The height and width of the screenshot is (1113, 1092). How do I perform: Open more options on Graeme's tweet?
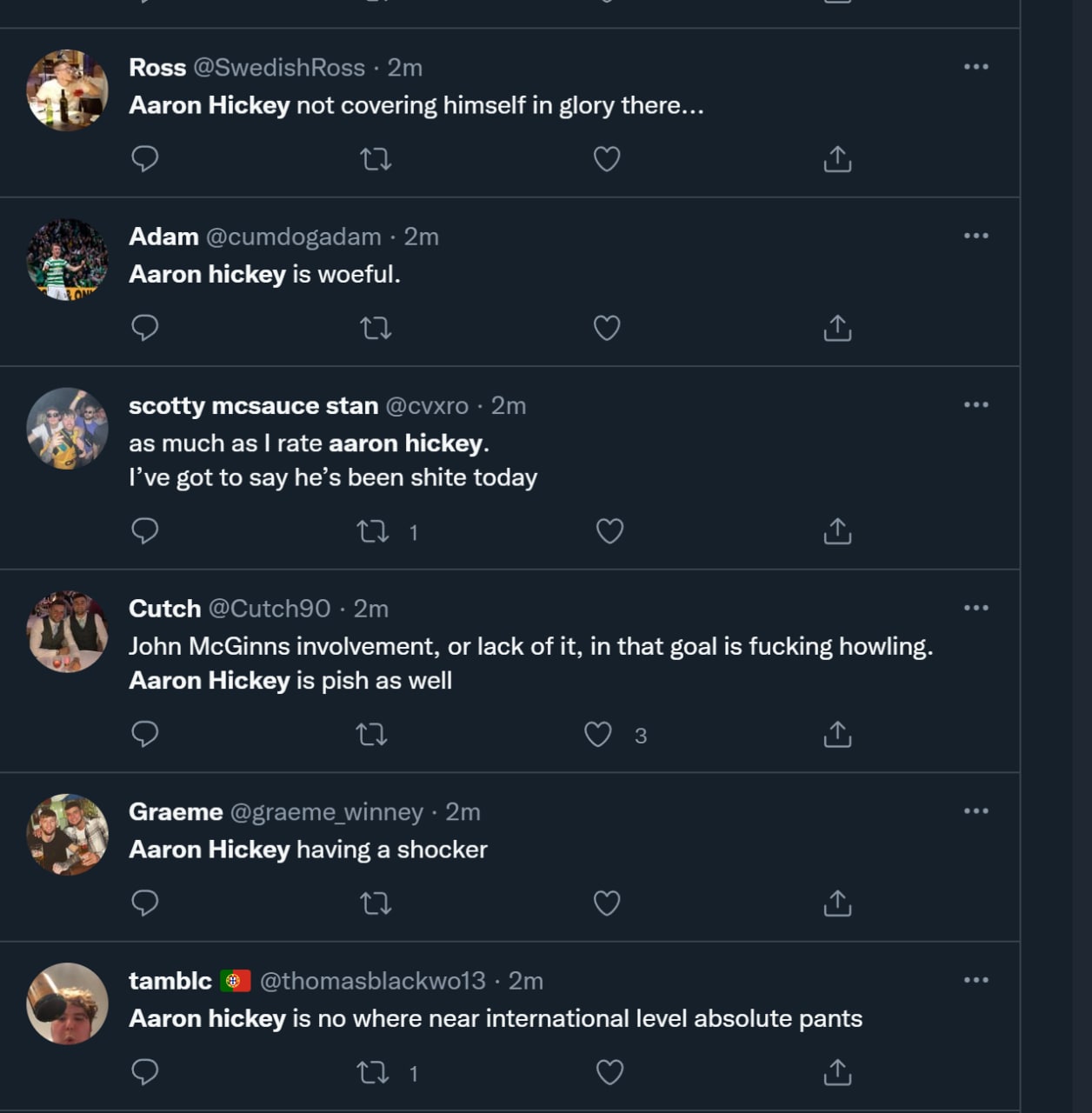tap(975, 811)
